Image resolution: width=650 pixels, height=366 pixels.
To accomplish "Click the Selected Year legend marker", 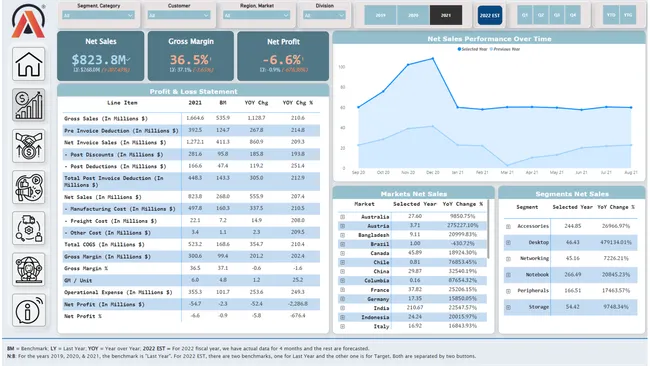I will (459, 49).
